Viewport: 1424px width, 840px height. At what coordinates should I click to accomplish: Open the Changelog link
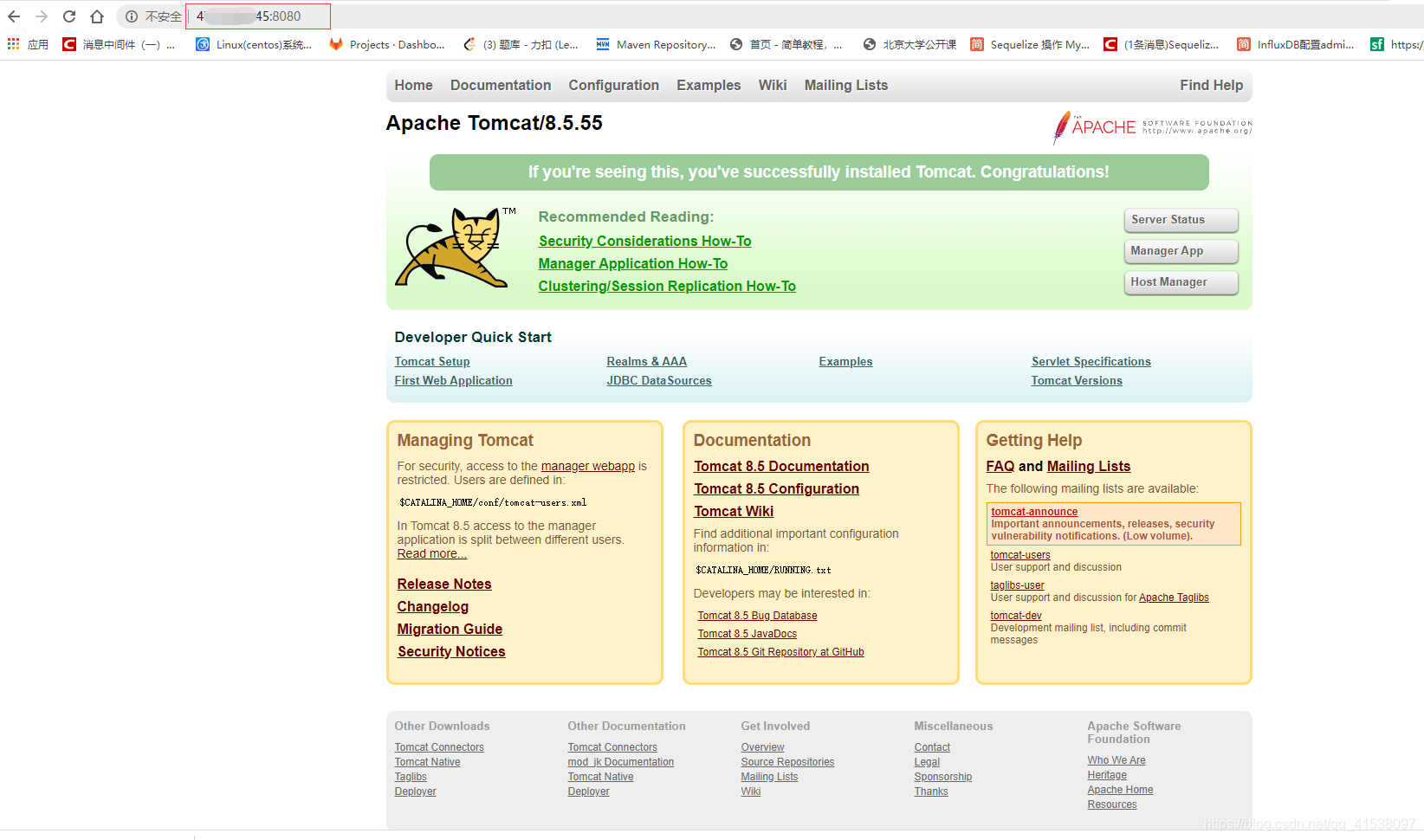pyautogui.click(x=432, y=606)
